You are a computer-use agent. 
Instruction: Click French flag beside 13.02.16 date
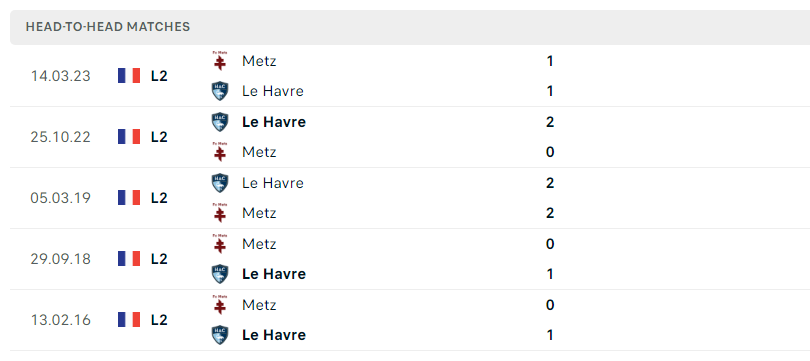129,320
